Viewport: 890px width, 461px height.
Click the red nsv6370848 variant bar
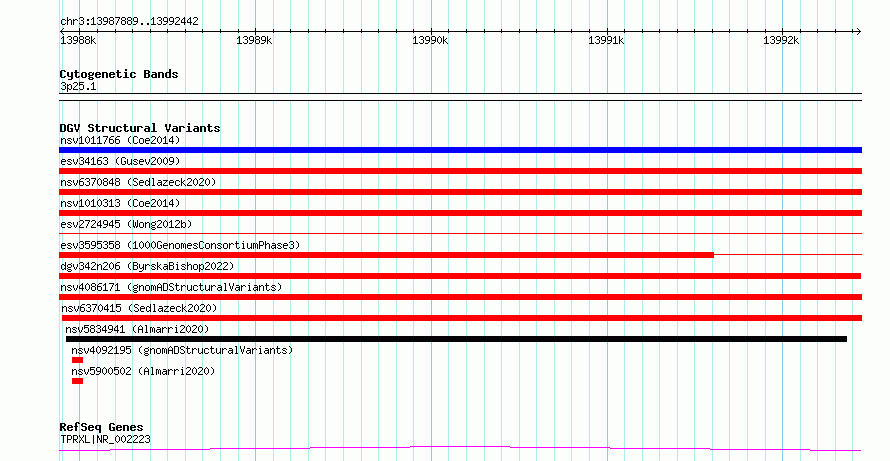pyautogui.click(x=460, y=192)
